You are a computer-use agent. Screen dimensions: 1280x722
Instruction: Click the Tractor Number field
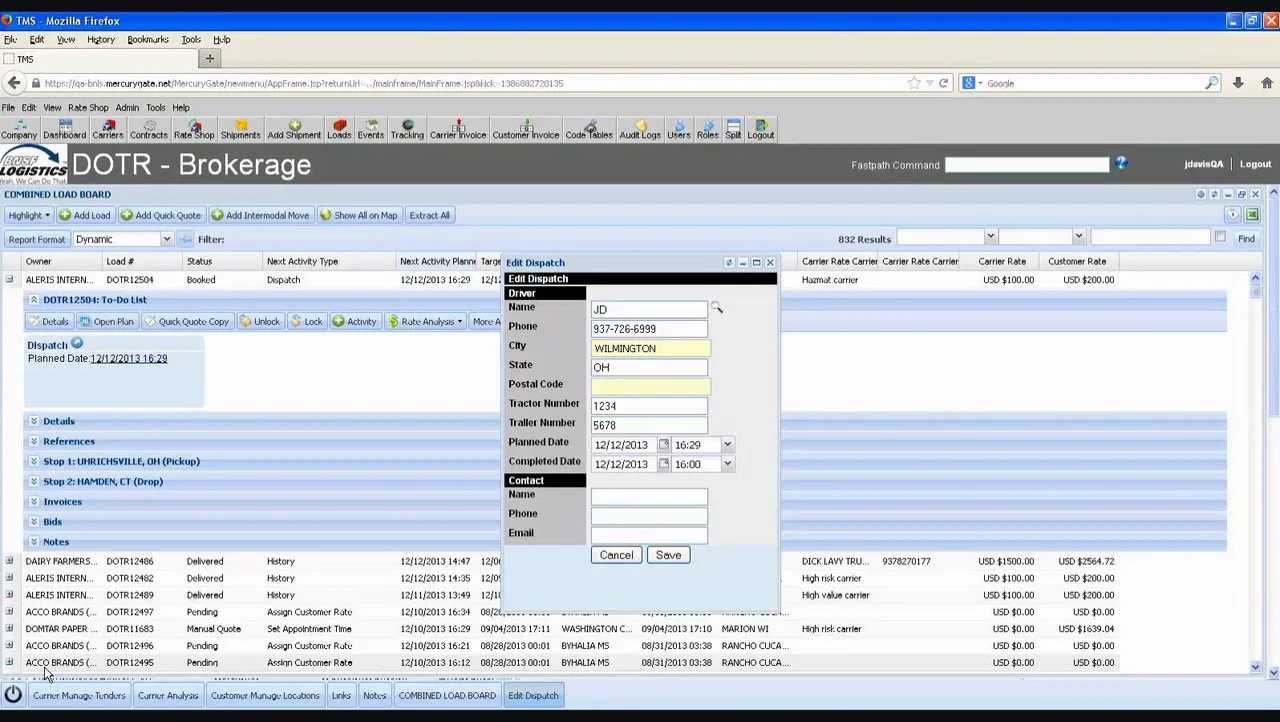tap(649, 406)
